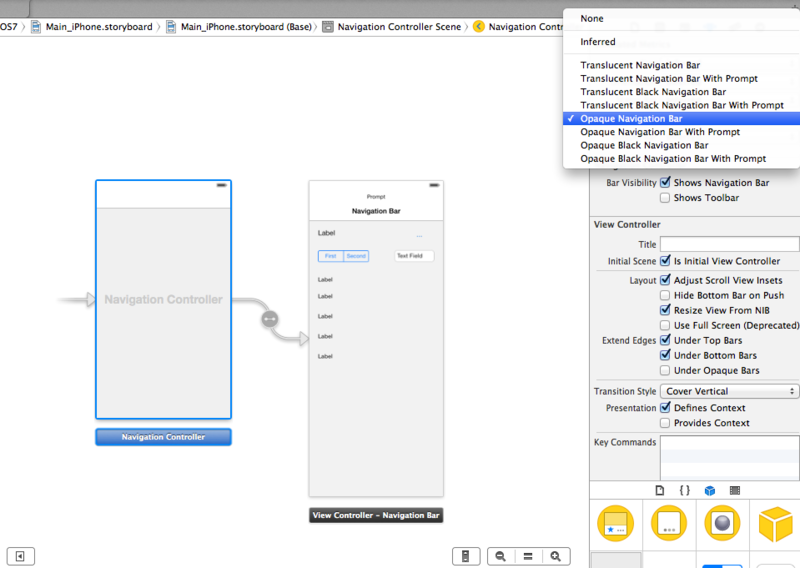This screenshot has width=800, height=568.
Task: Click the Navigation Bar title in scene
Action: click(376, 211)
